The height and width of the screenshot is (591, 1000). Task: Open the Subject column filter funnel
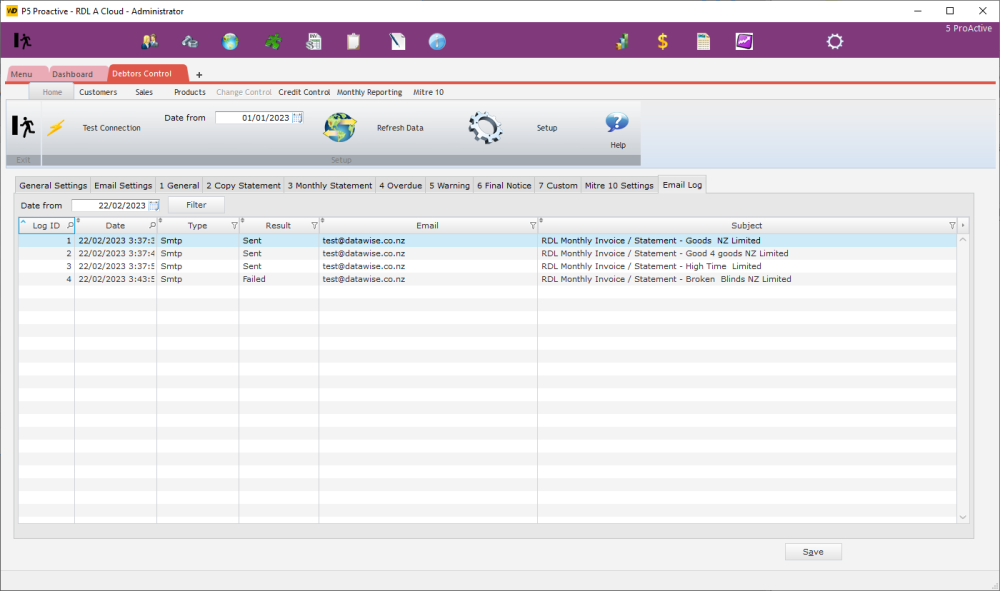(x=952, y=226)
